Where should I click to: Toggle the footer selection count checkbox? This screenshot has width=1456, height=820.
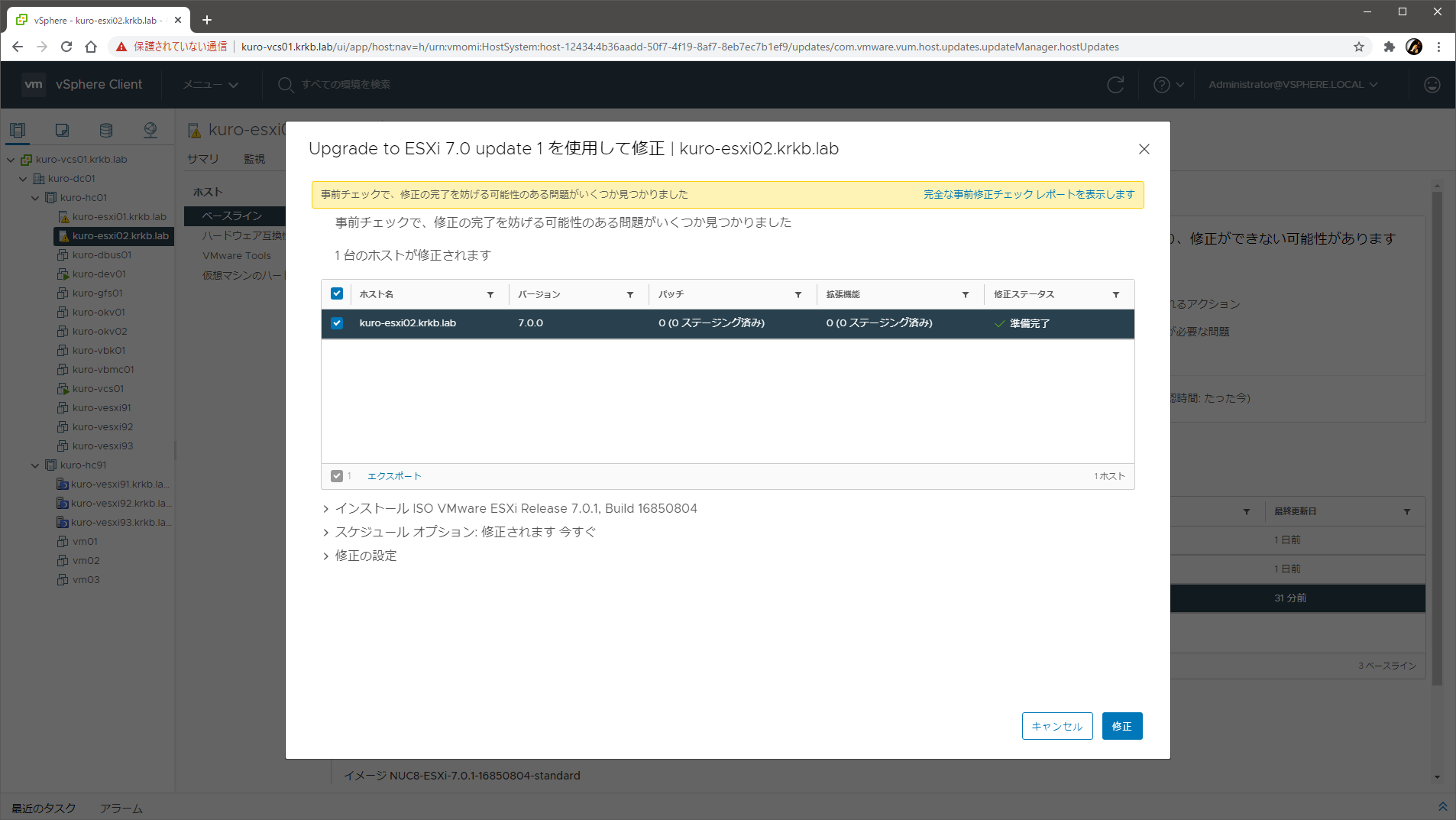coord(337,476)
